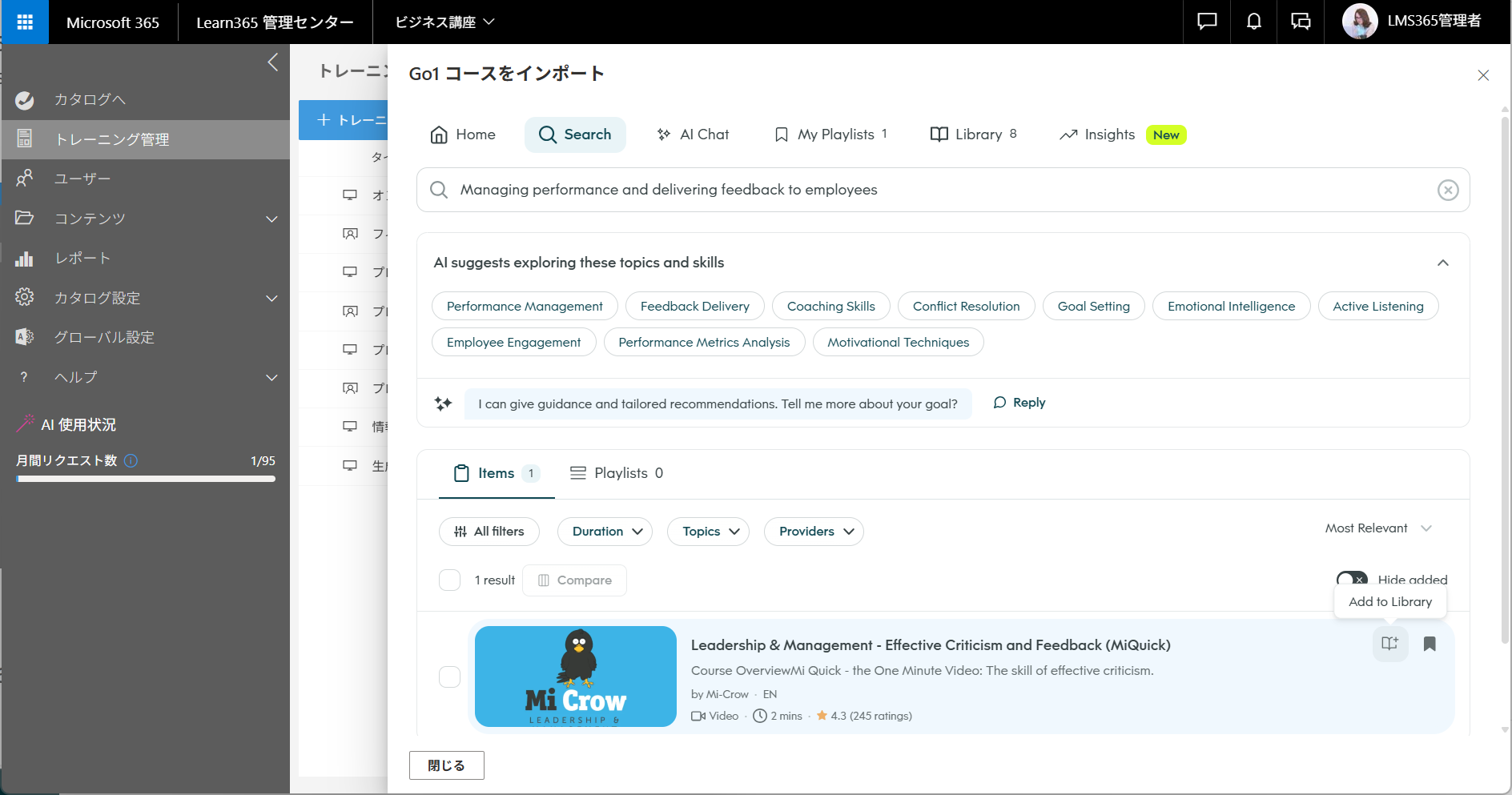Expand the ヘルプ sidebar section
1512x795 pixels.
point(272,377)
